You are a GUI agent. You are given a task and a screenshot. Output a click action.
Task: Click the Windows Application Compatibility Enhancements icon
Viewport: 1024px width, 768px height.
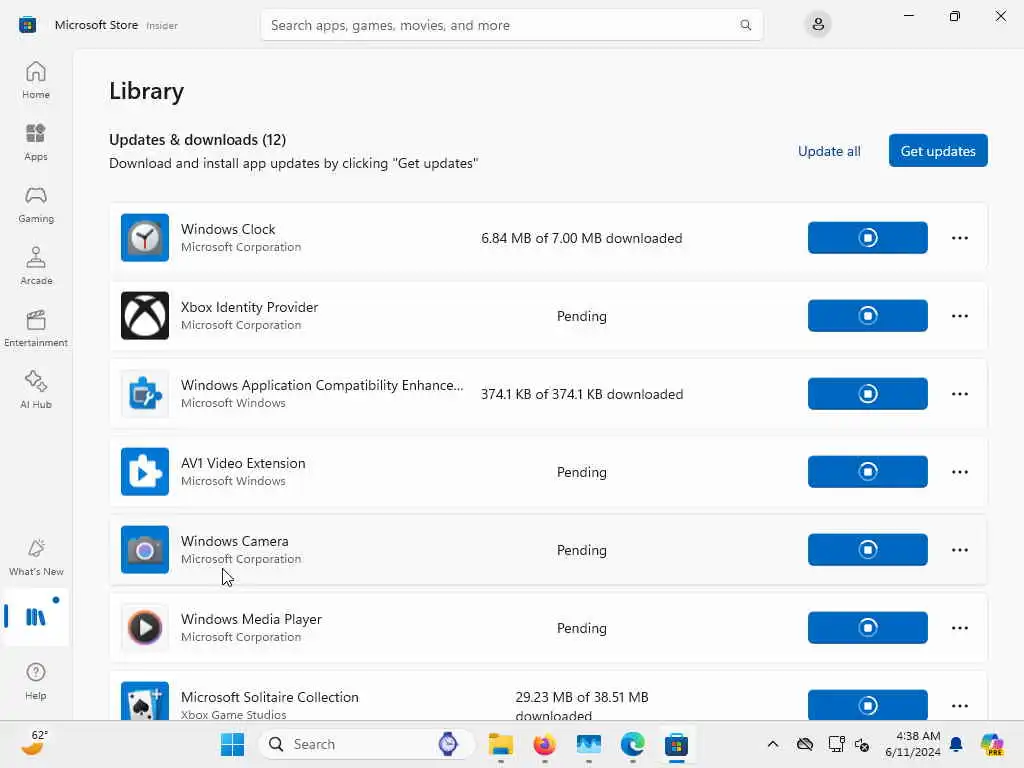click(x=145, y=394)
